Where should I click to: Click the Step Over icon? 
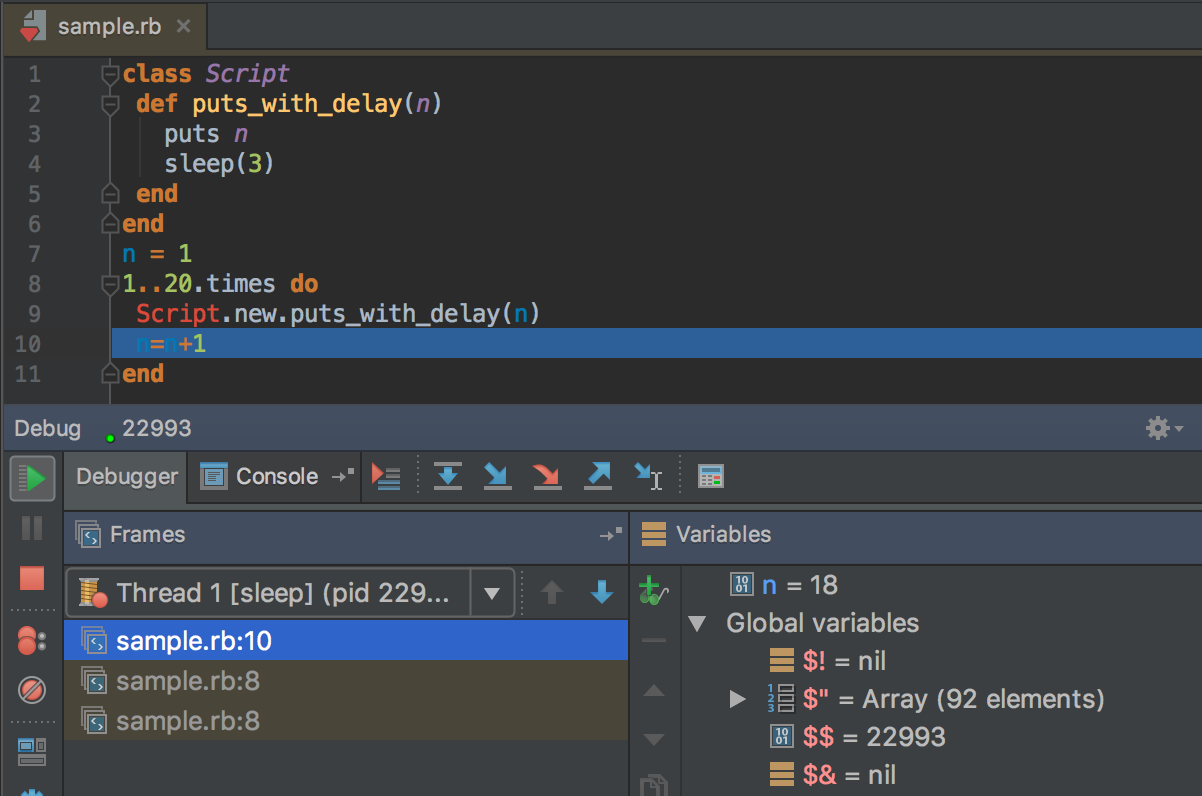point(447,476)
